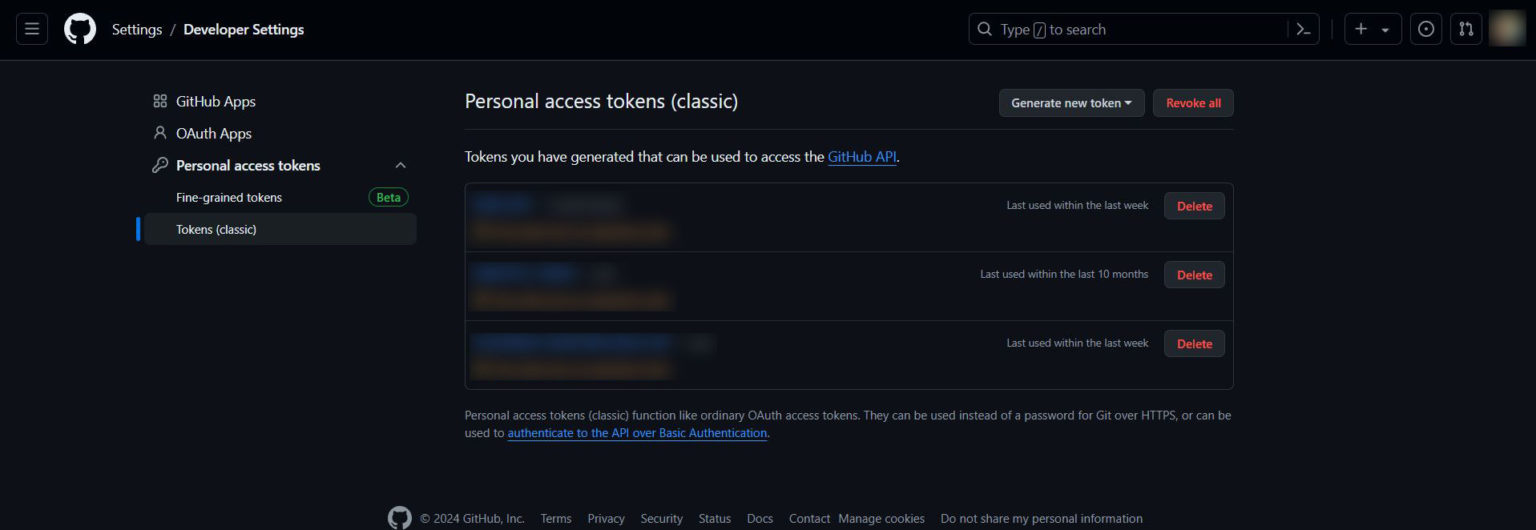1536x530 pixels.
Task: Collapse the Personal access tokens section
Action: [400, 165]
